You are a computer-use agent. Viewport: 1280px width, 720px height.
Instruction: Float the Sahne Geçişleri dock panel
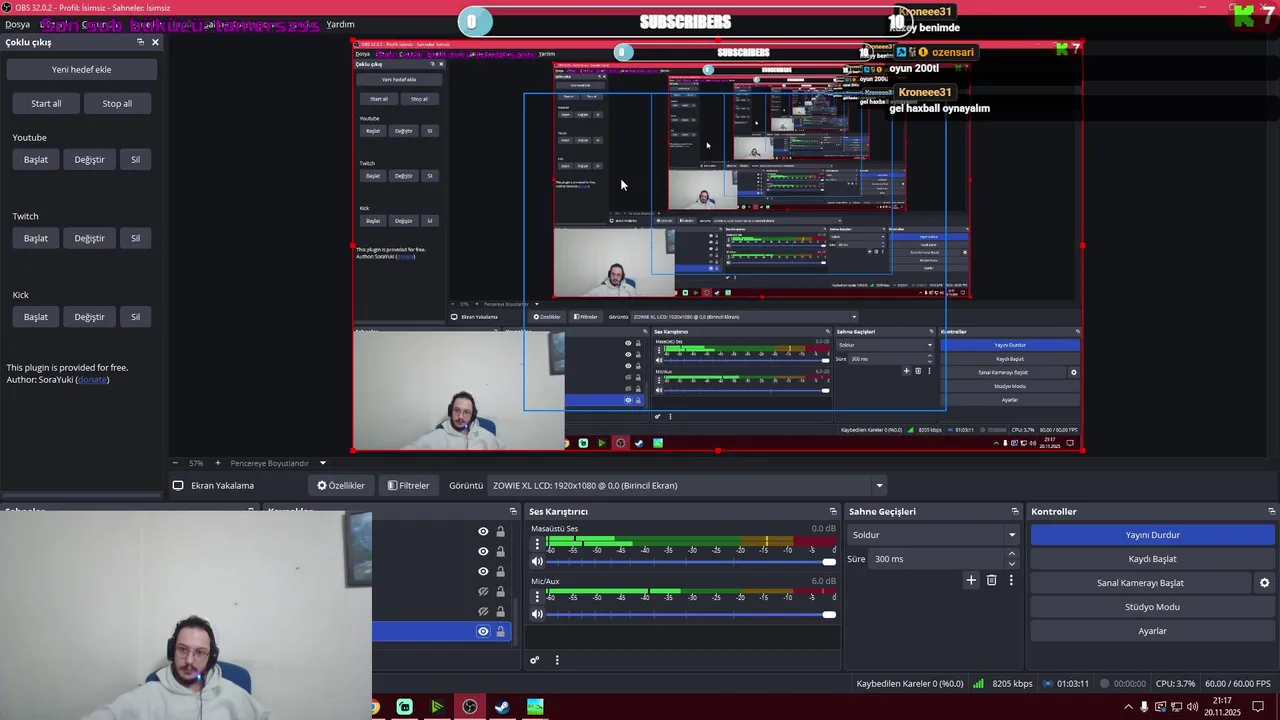coord(1015,511)
